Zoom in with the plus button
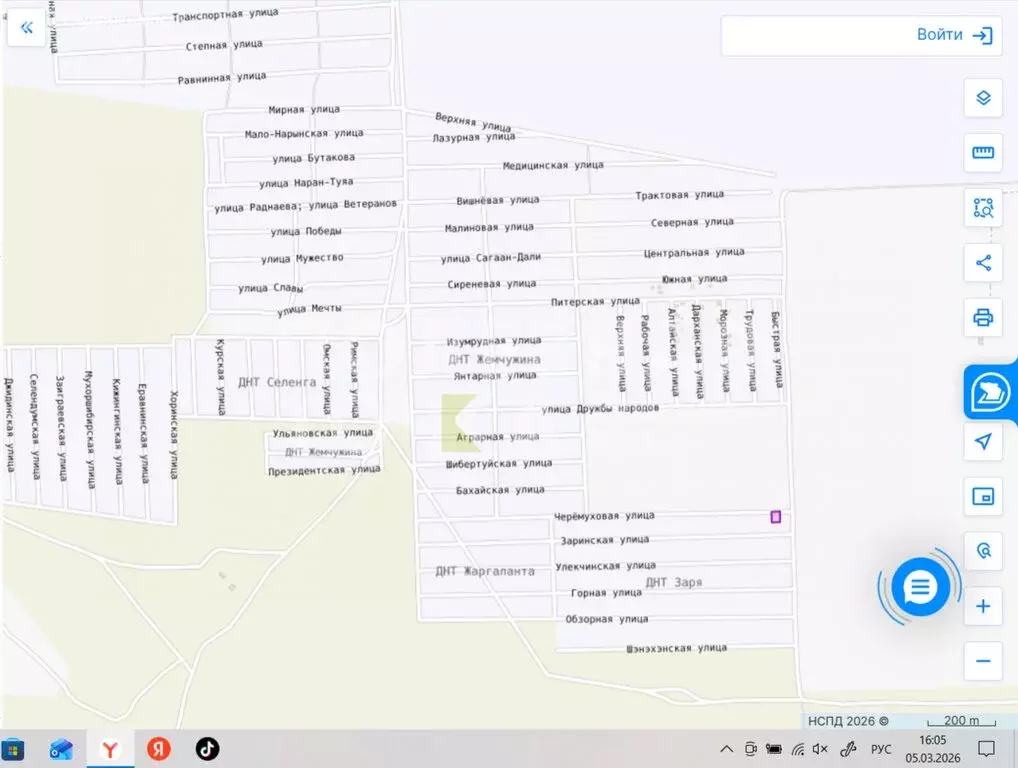 tap(983, 606)
